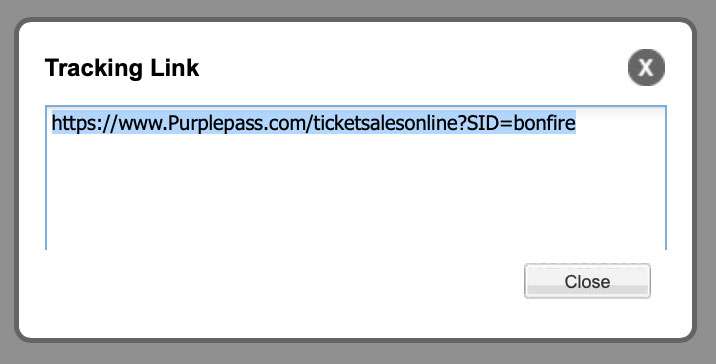Click the equals sign before bonfire
Viewport: 716px width, 364px height.
pyautogui.click(x=506, y=123)
